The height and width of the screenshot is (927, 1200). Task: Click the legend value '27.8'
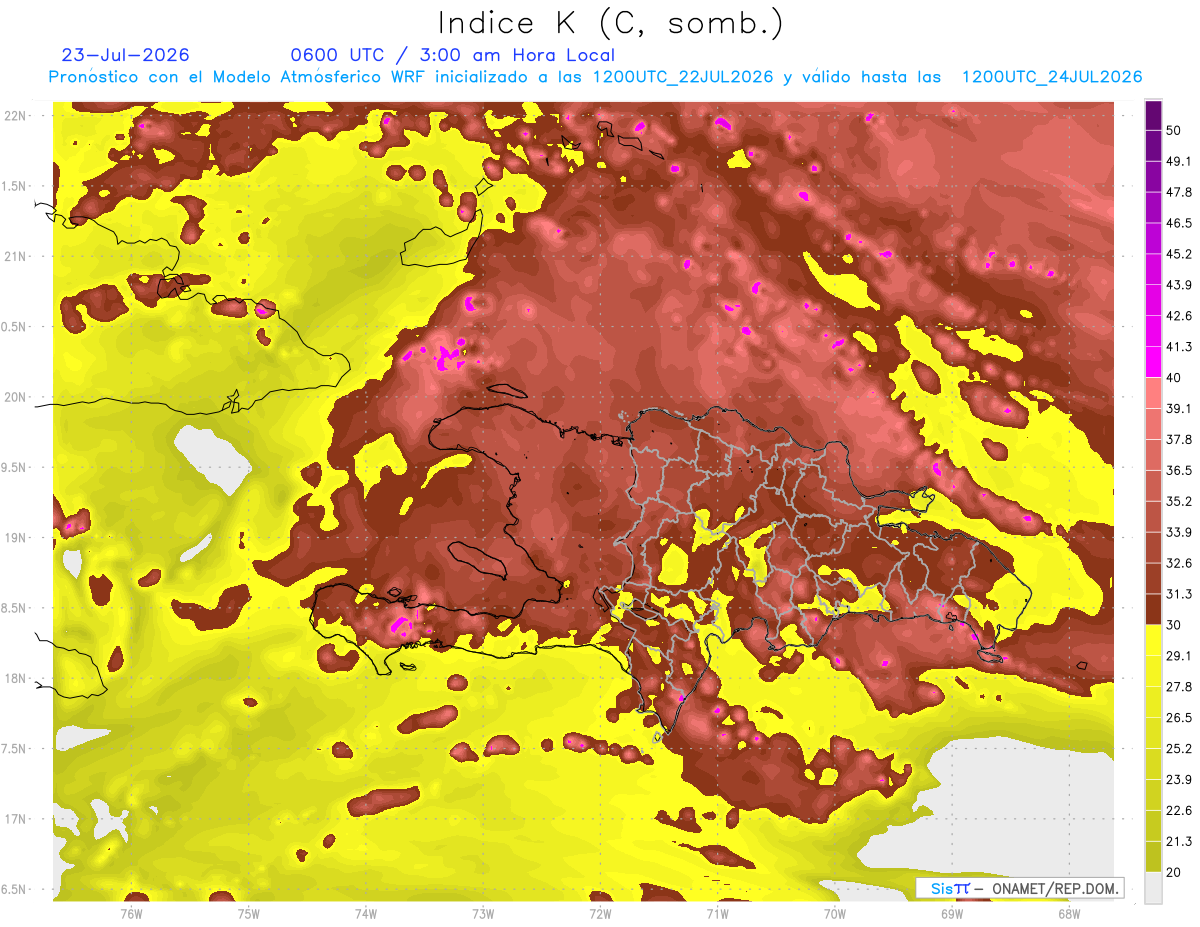point(1179,687)
